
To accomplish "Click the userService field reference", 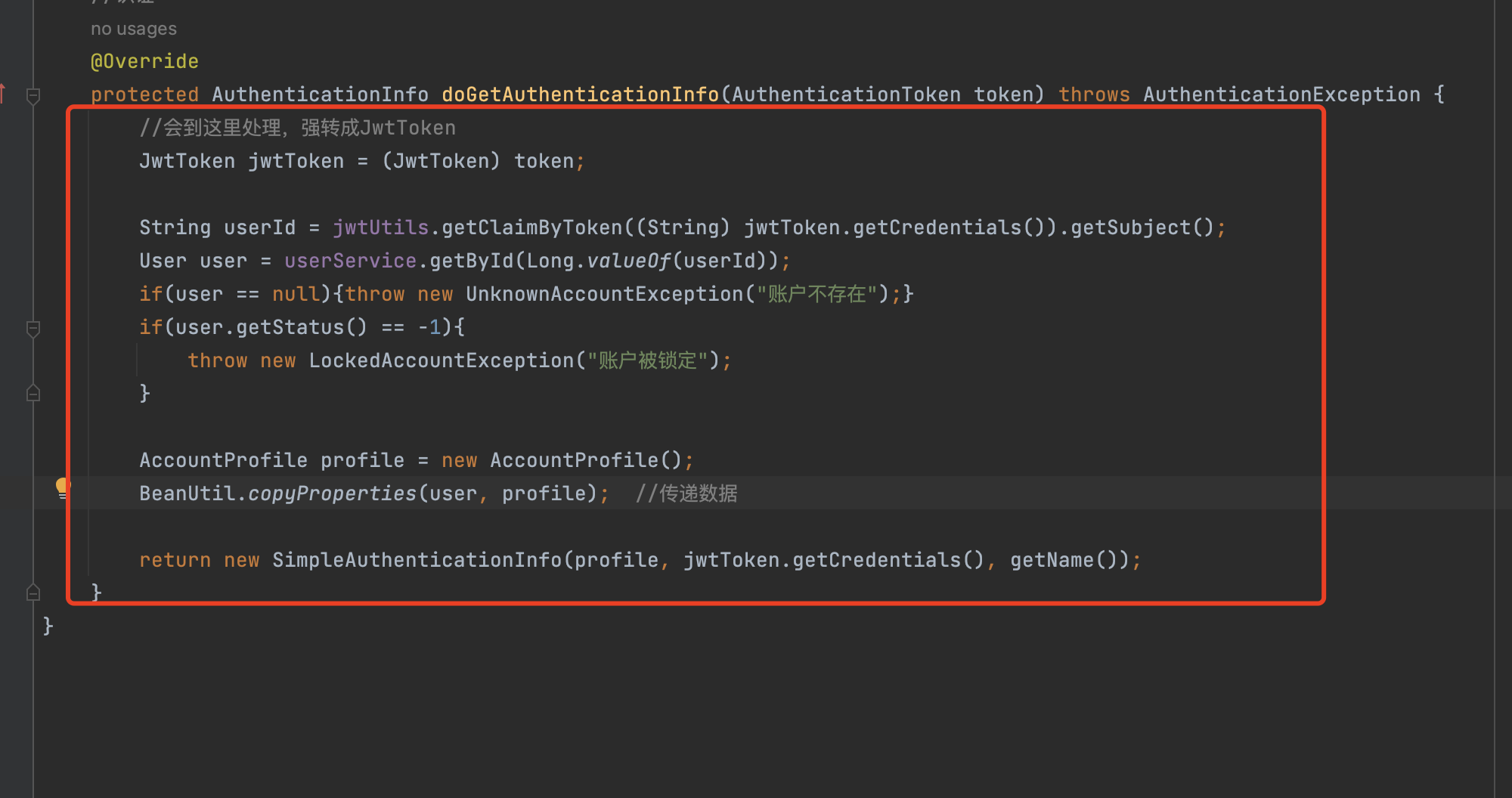I will point(350,261).
